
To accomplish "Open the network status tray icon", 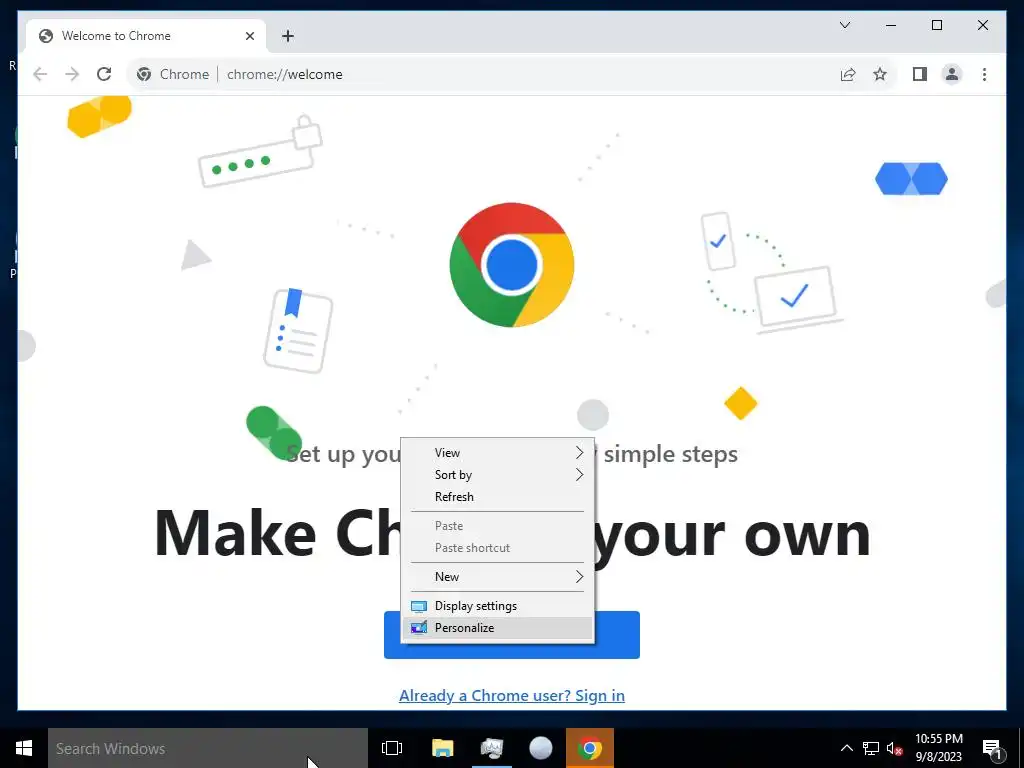I will click(871, 748).
